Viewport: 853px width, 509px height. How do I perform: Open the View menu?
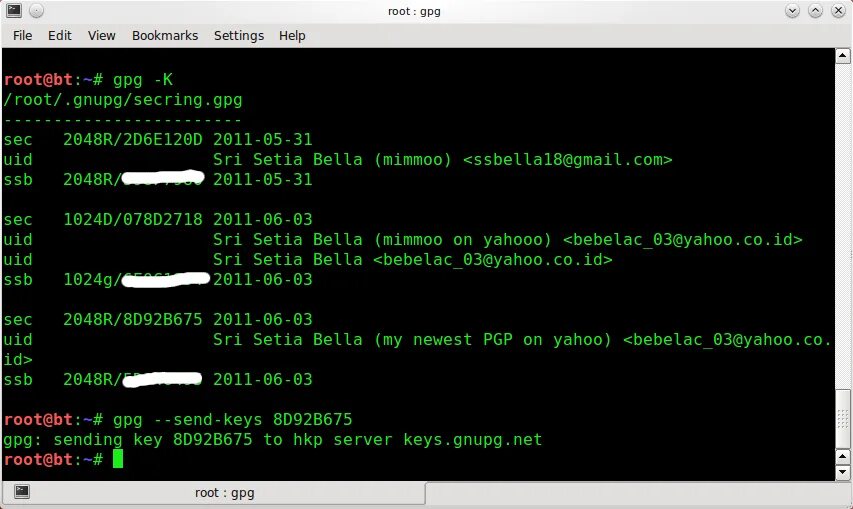[102, 35]
